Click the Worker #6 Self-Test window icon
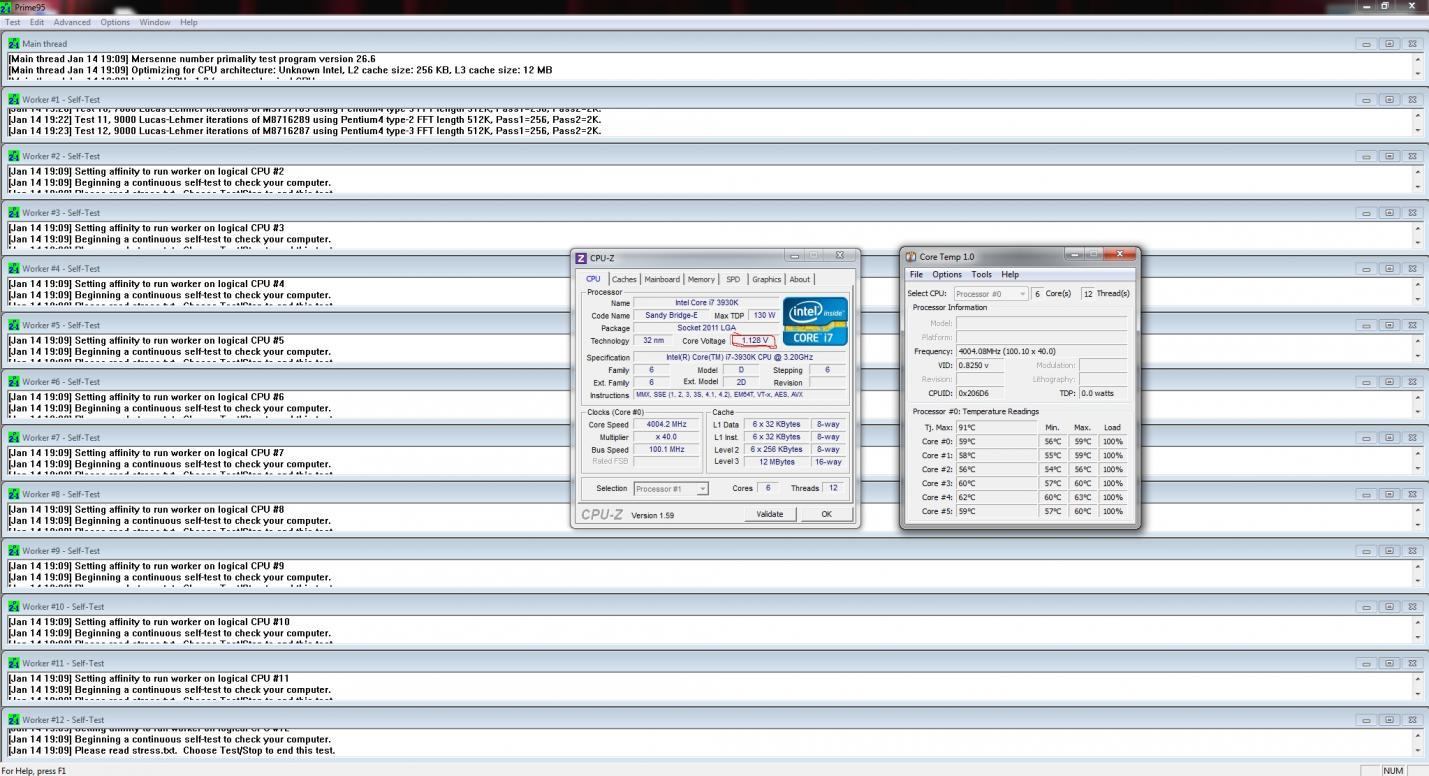 pyautogui.click(x=14, y=382)
